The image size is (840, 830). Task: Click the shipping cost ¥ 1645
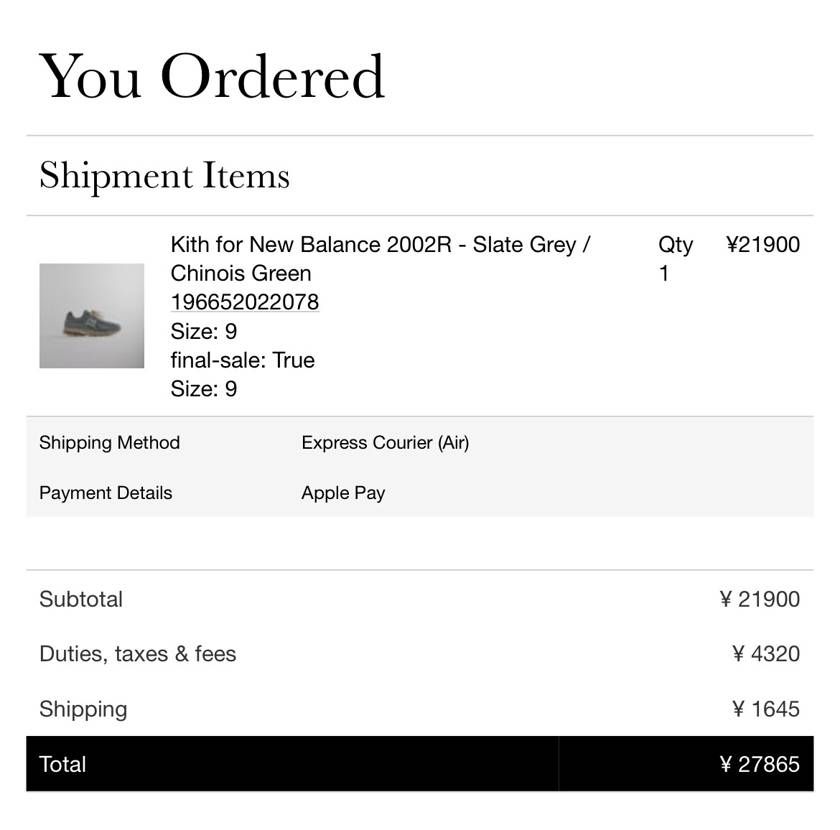pos(766,709)
